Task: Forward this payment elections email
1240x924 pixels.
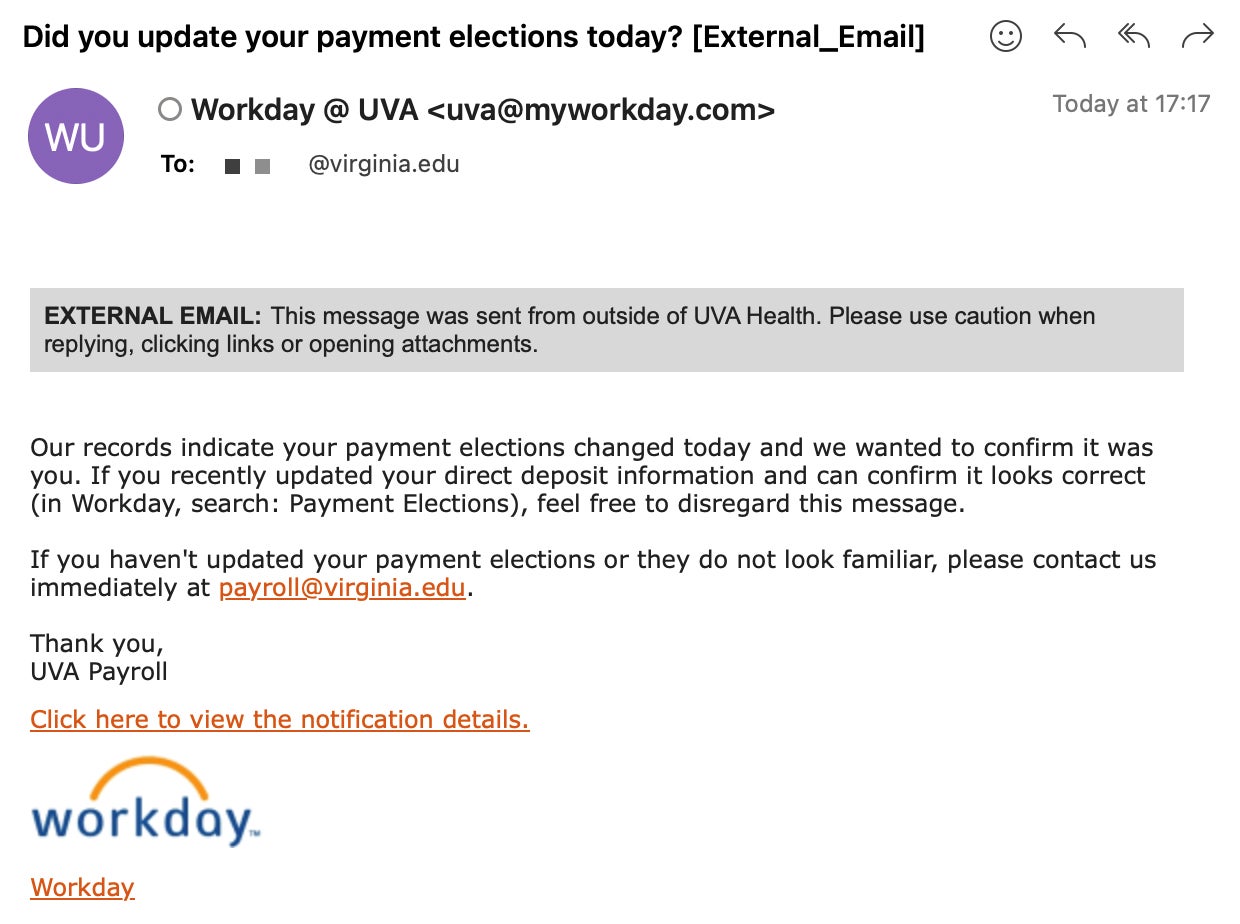Action: pyautogui.click(x=1197, y=37)
